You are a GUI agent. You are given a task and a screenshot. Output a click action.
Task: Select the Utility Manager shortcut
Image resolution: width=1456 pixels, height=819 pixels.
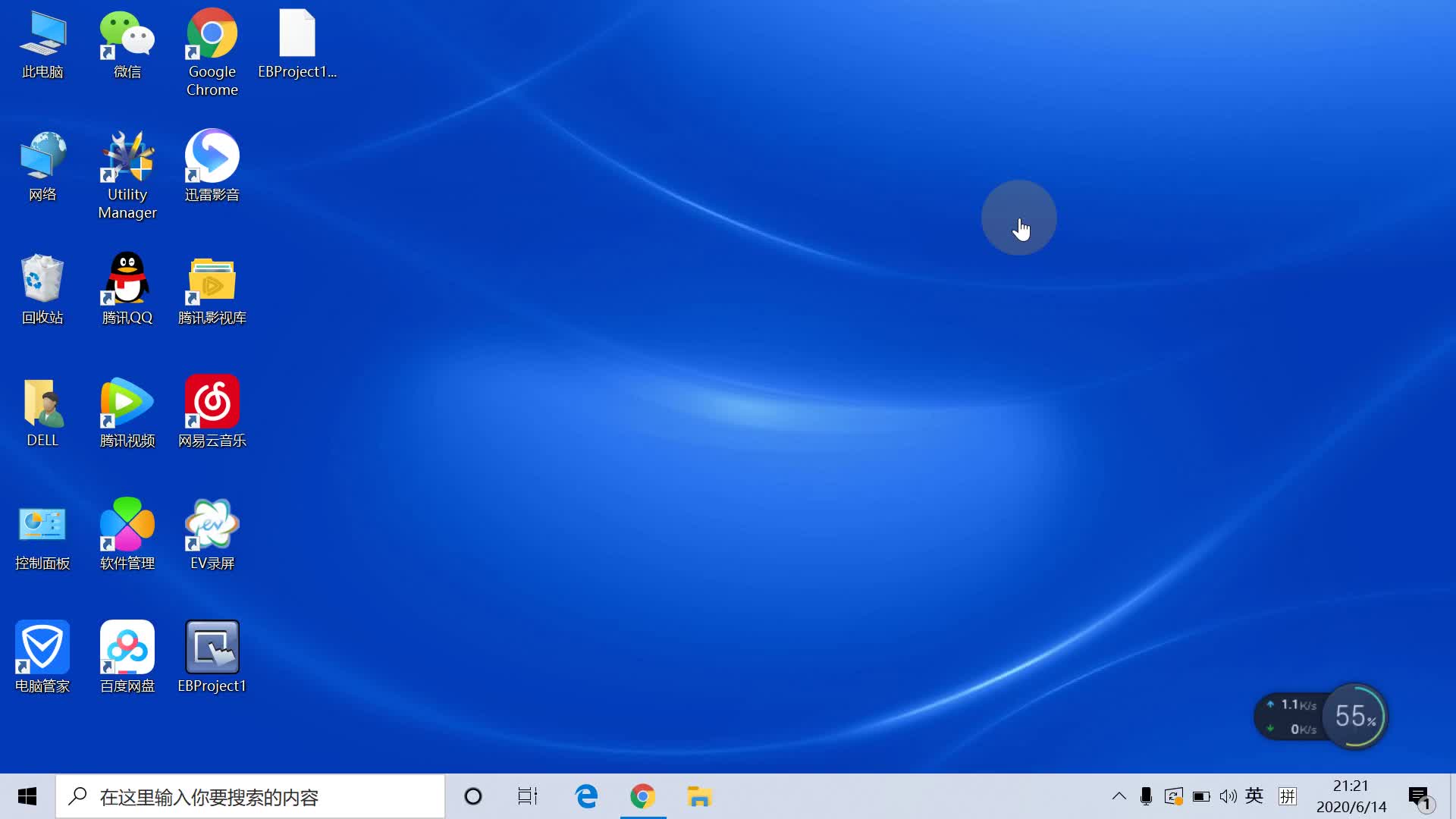tap(127, 174)
